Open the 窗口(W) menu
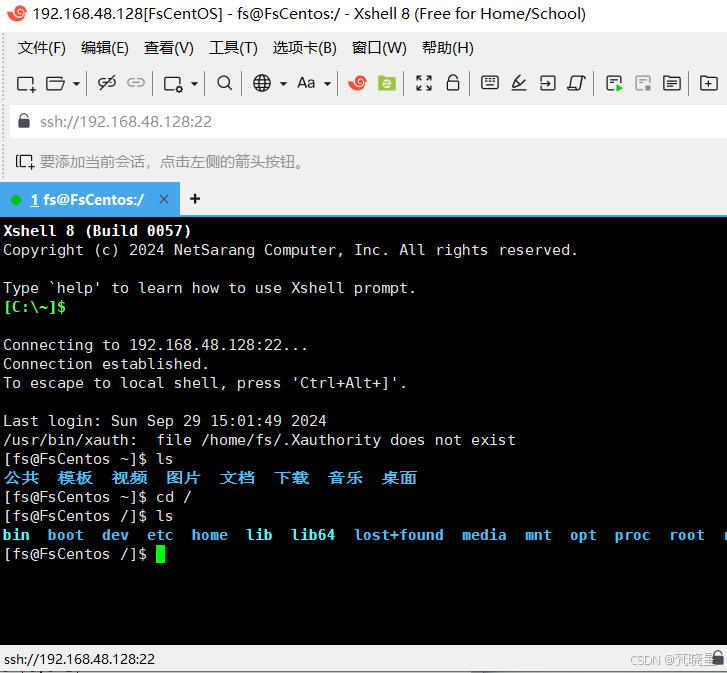The height and width of the screenshot is (673, 727). pos(379,48)
